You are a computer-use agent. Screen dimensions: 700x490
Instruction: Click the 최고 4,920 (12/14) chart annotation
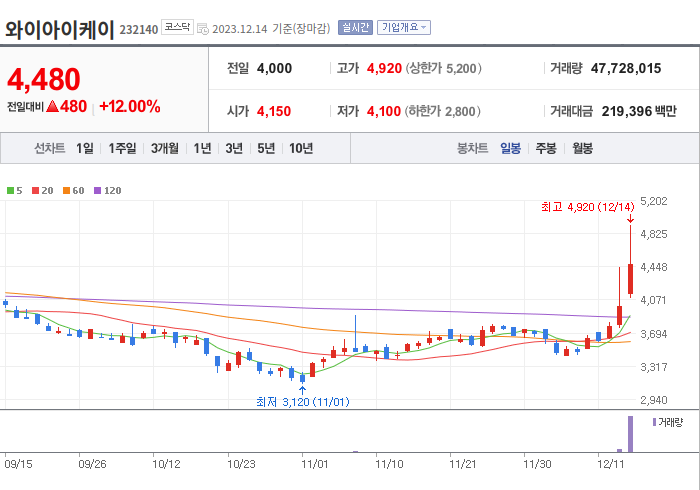click(588, 207)
